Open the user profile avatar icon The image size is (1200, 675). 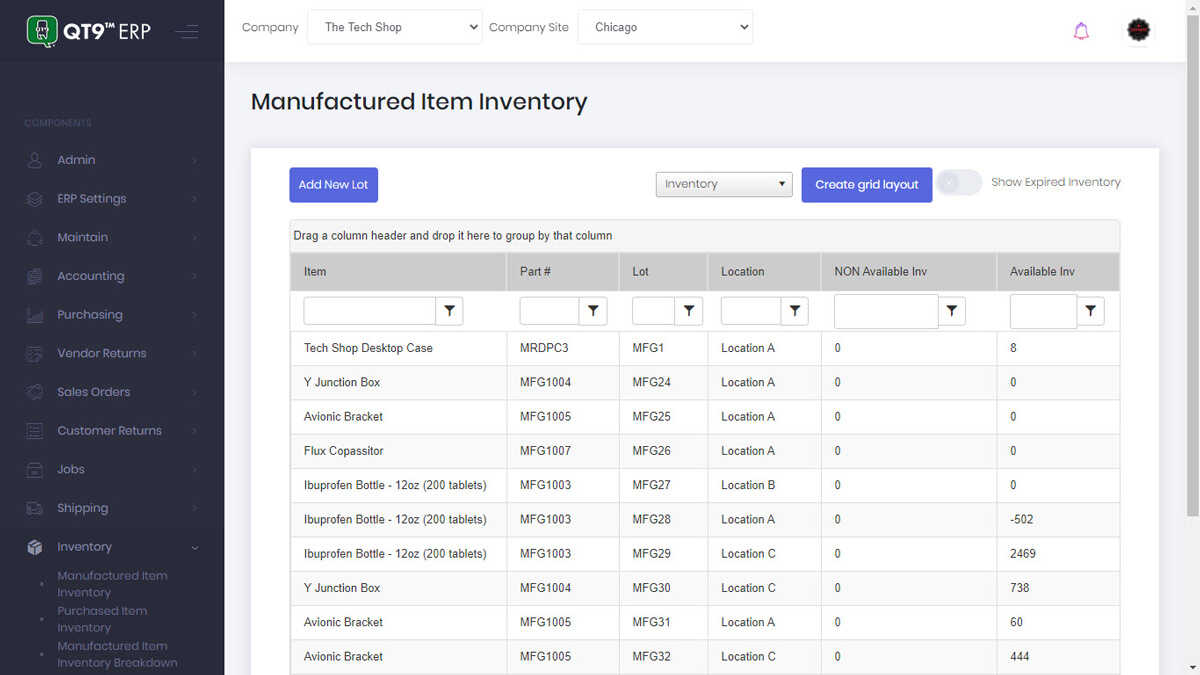(1138, 30)
